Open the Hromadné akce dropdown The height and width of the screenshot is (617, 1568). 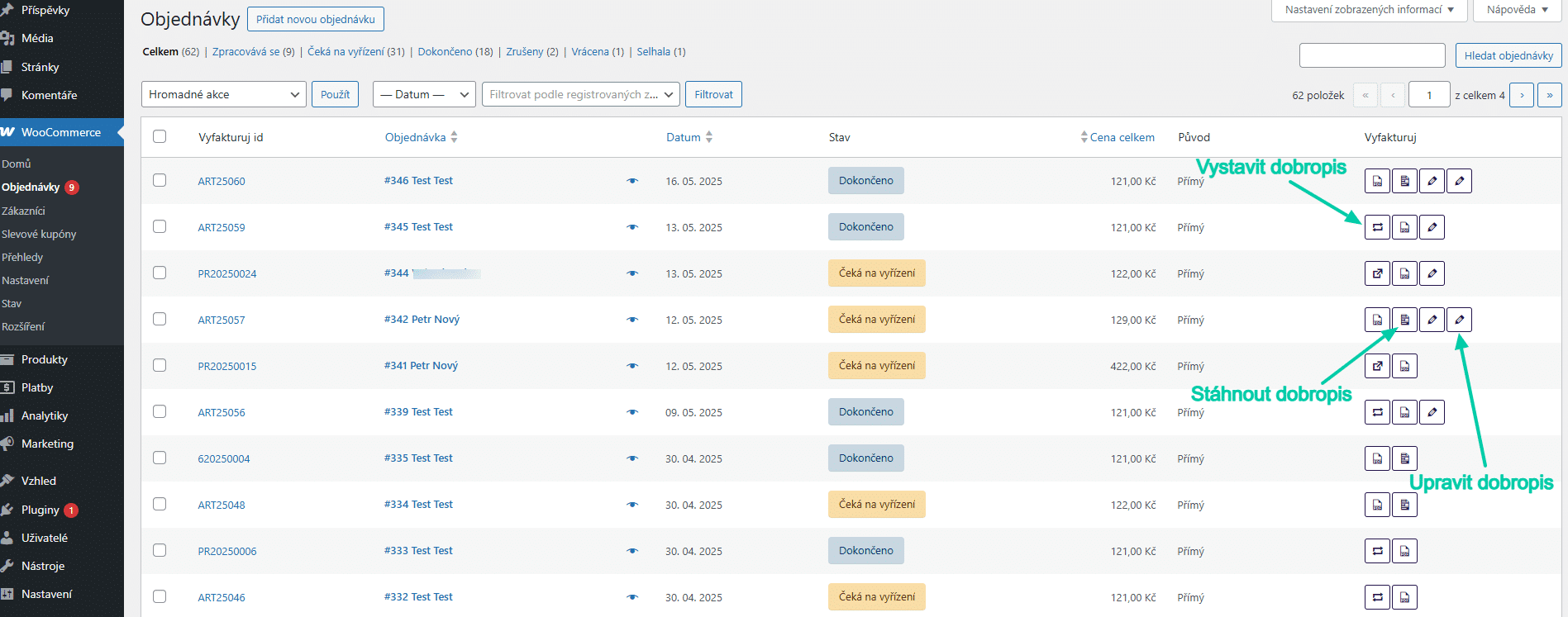(224, 94)
